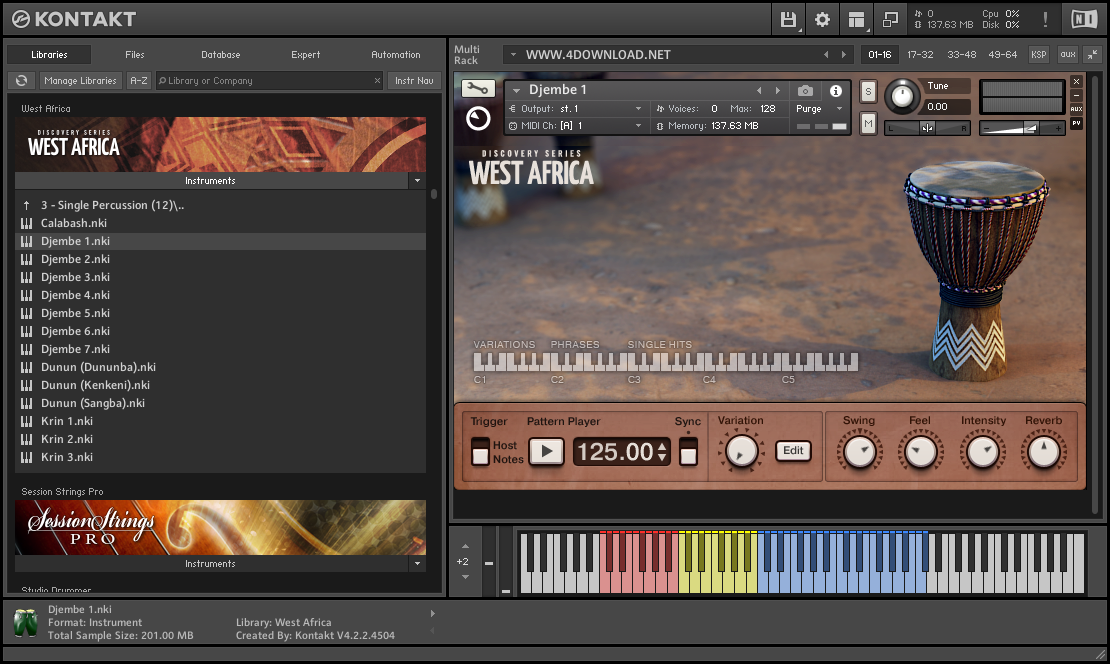1110x664 pixels.
Task: Click the Manage Libraries button
Action: point(80,81)
